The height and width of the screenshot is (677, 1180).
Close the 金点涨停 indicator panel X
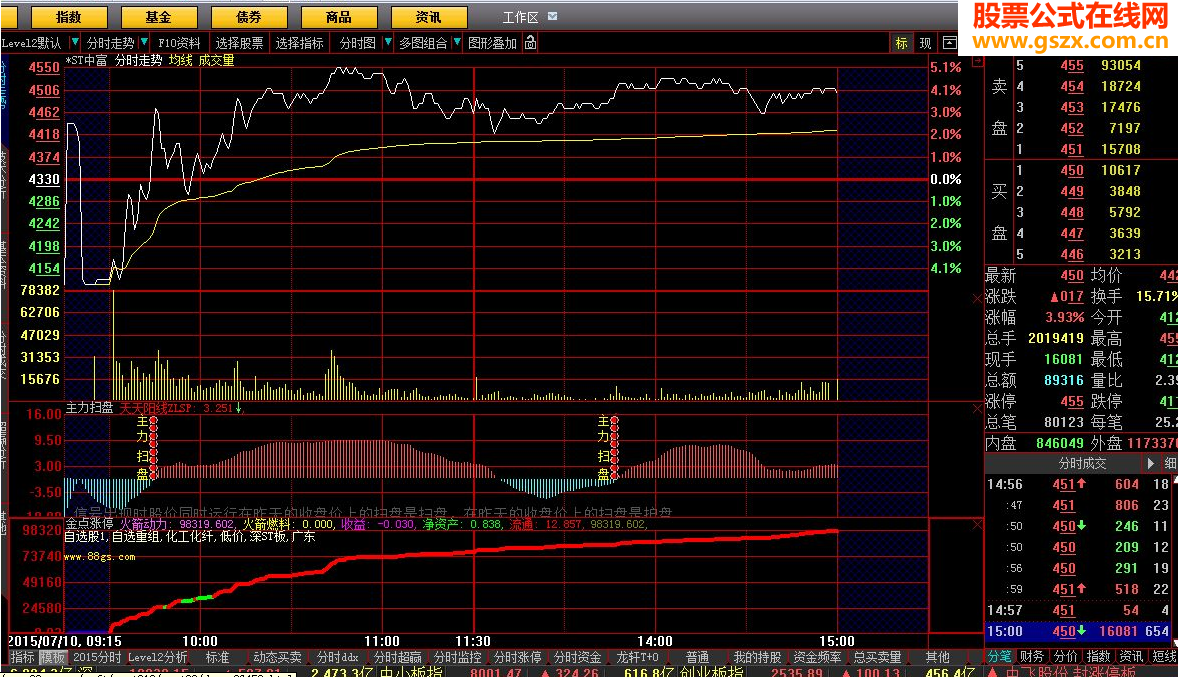[978, 524]
